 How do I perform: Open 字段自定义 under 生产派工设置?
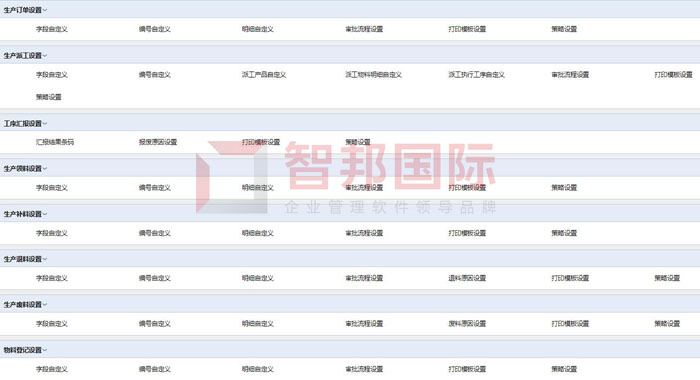[x=52, y=75]
